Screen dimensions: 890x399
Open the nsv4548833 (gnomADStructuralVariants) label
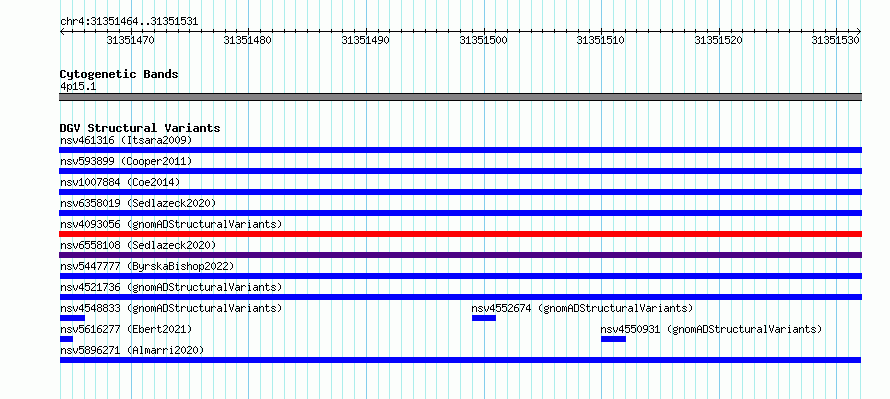(x=171, y=308)
